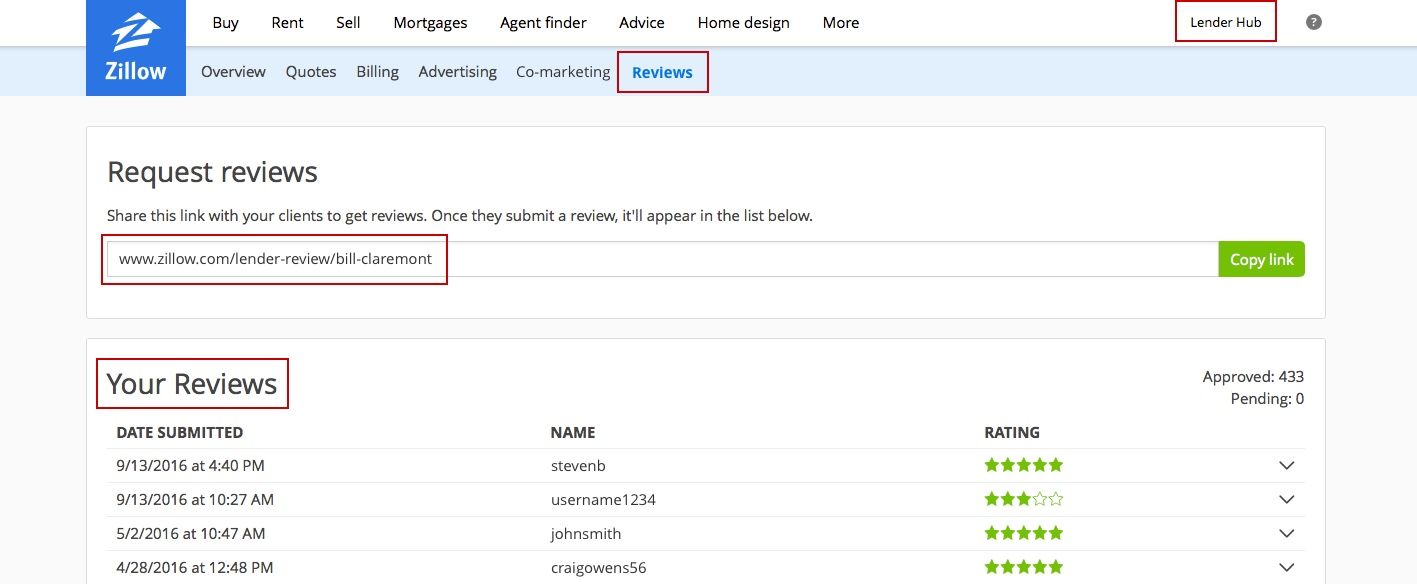Viewport: 1417px width, 584px height.
Task: Open the help question mark icon
Action: (x=1314, y=22)
